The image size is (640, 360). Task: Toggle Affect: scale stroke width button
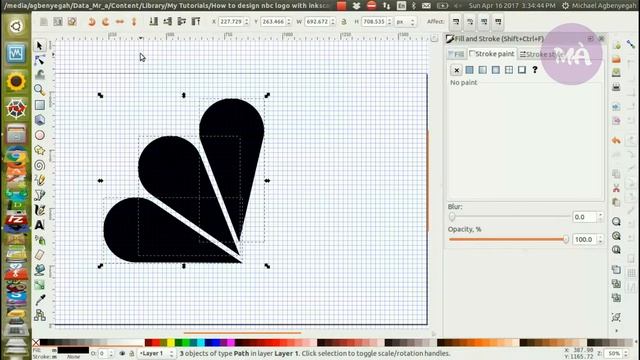tap(456, 22)
